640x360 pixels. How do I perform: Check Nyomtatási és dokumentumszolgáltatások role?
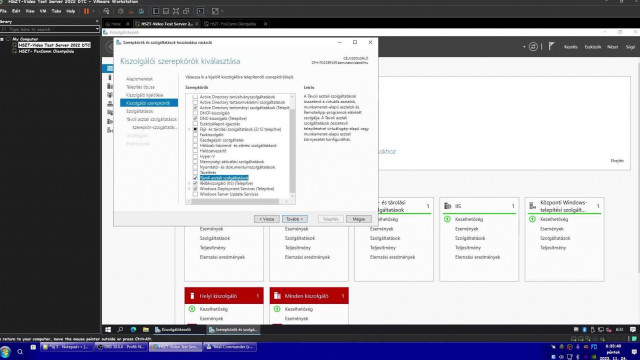tap(195, 167)
